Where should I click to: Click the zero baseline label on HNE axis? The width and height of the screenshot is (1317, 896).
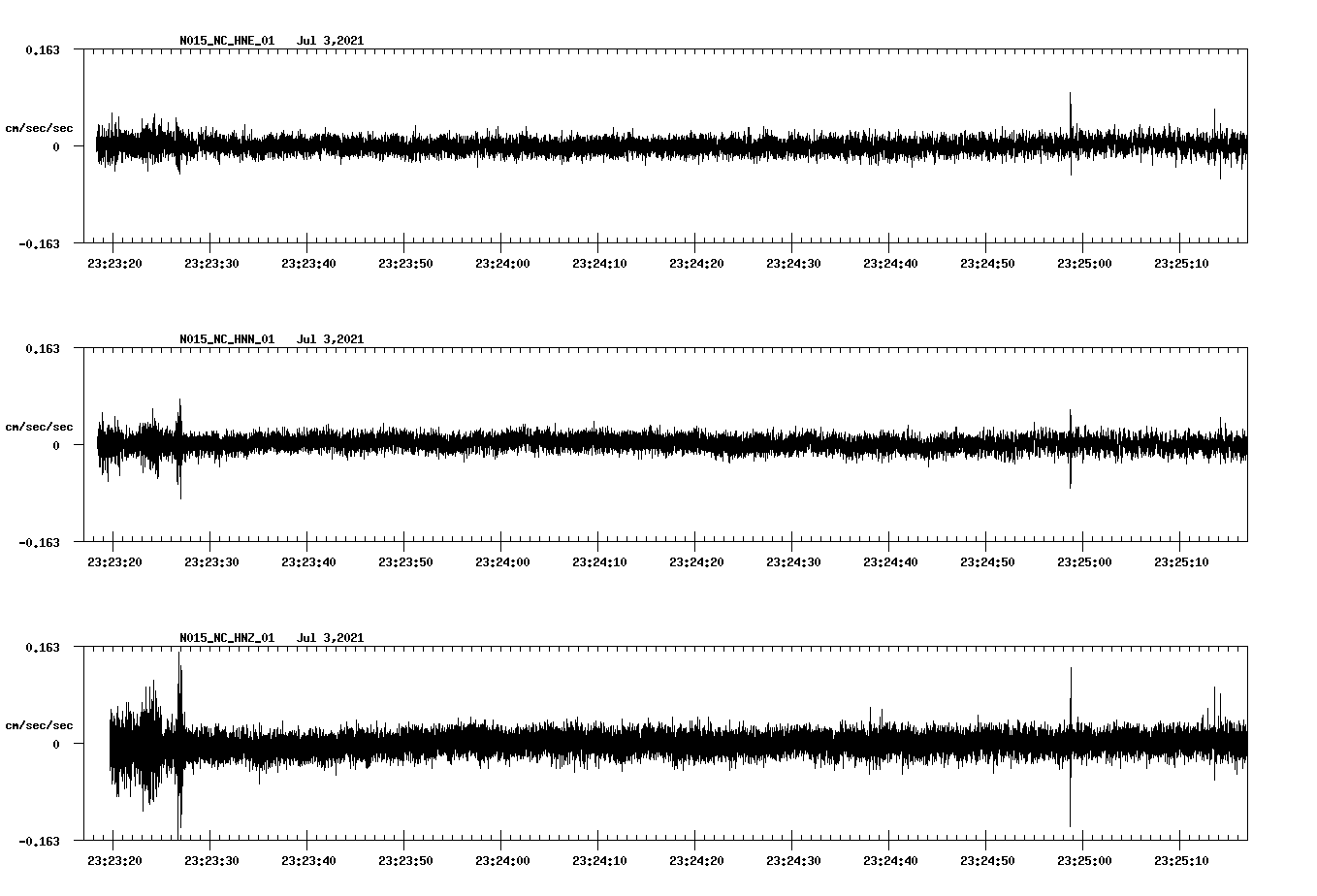56,146
